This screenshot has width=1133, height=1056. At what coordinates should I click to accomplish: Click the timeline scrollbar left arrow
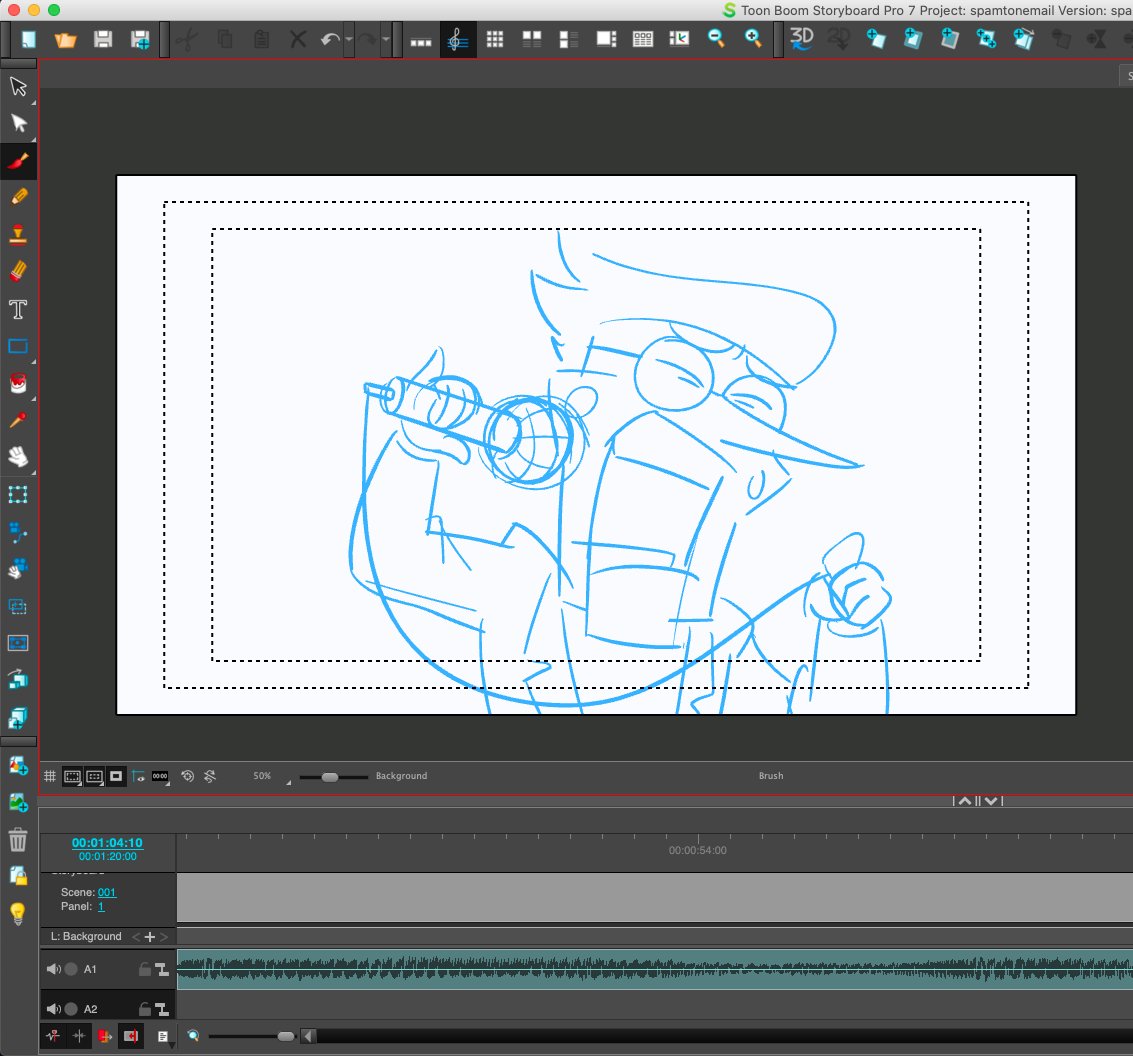click(x=309, y=1036)
